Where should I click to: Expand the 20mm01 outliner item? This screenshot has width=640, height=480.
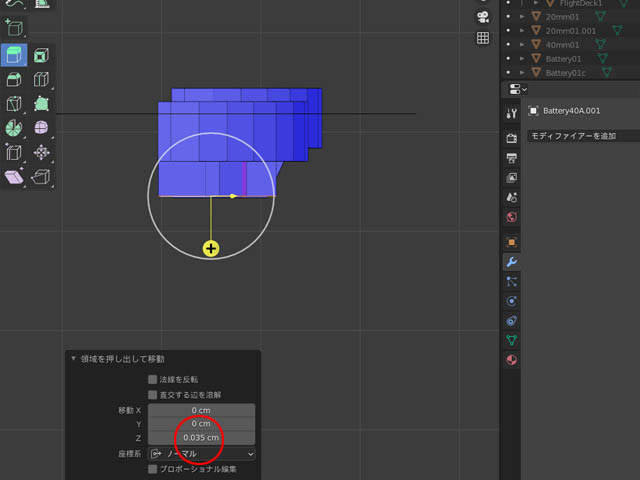click(522, 17)
